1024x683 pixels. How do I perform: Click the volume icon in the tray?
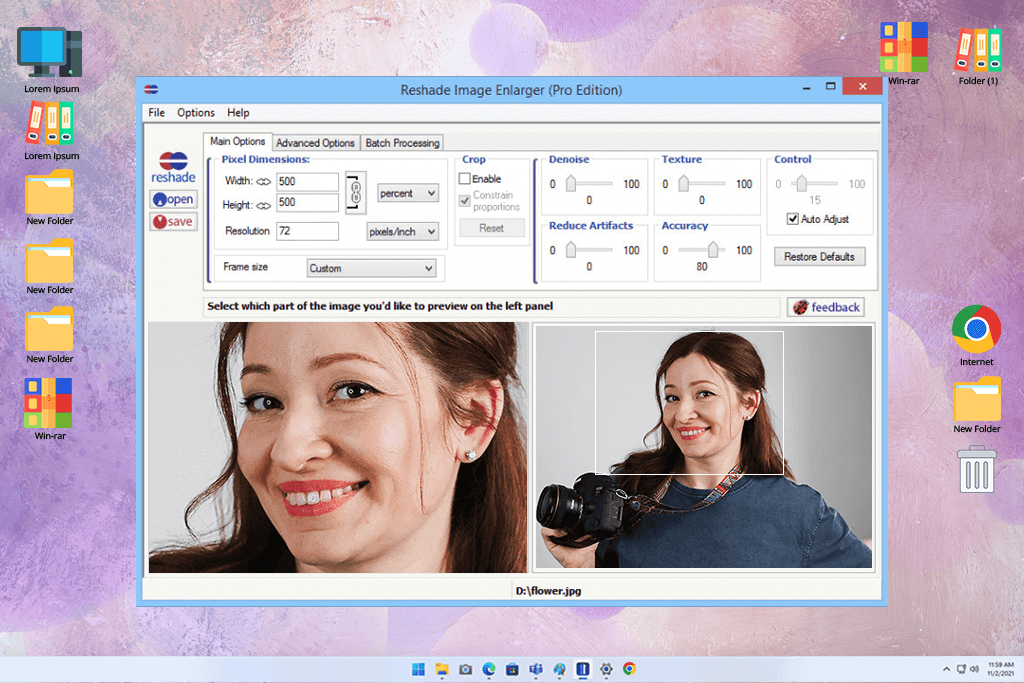click(x=974, y=669)
